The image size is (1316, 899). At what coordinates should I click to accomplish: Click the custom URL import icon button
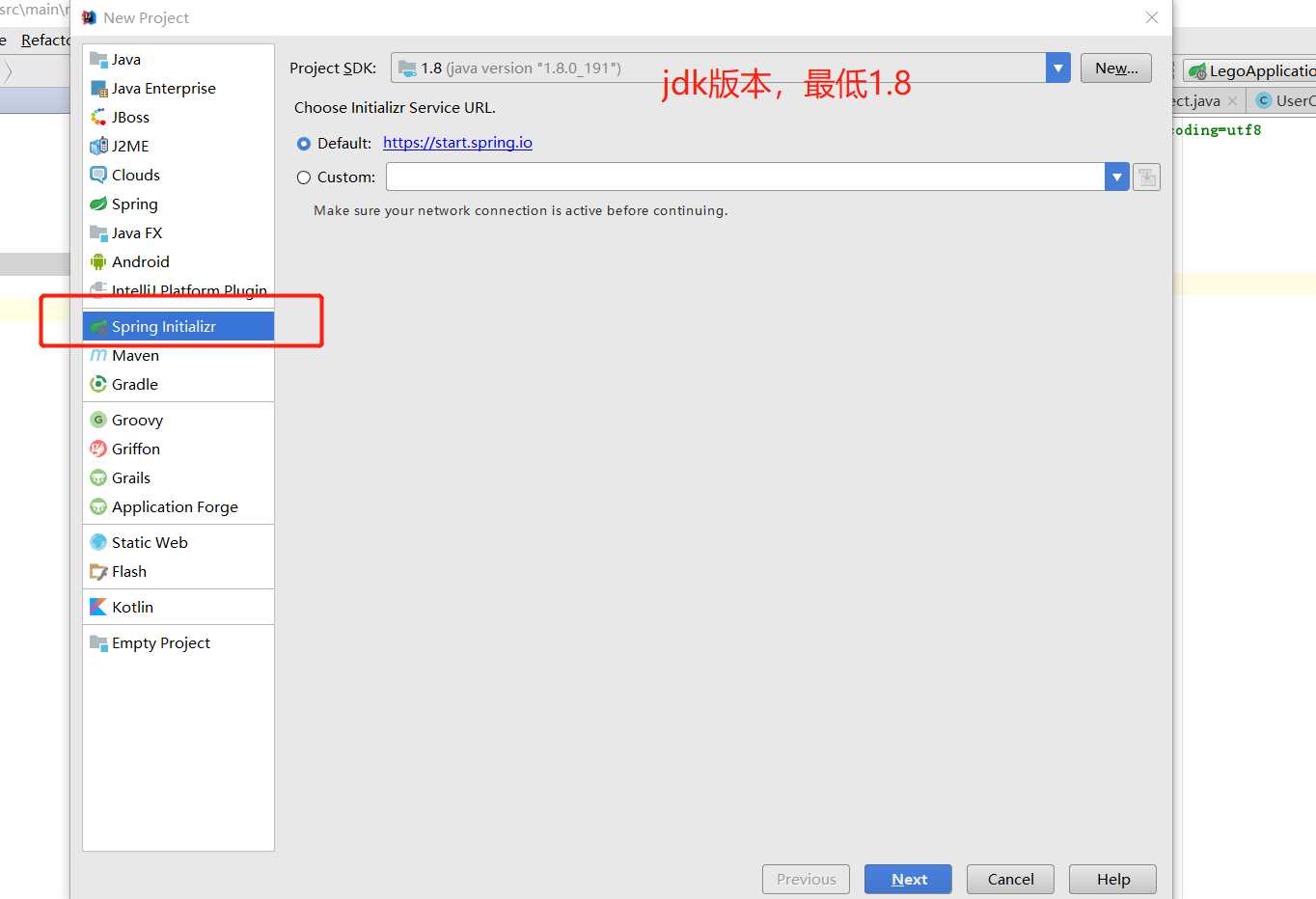1146,177
